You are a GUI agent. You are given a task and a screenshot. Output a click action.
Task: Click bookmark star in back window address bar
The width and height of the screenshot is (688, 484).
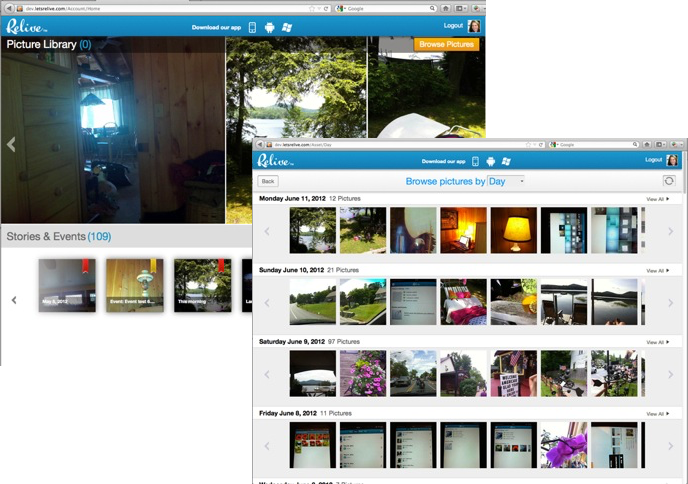point(312,9)
